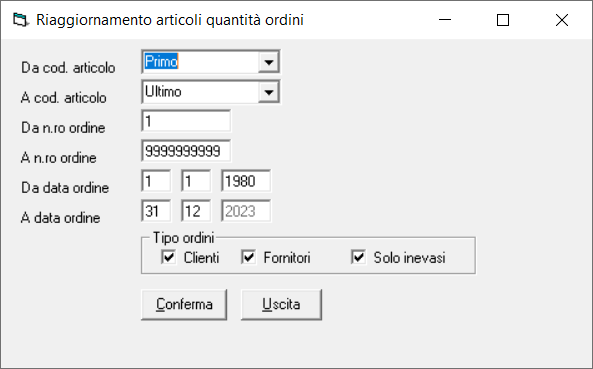Maximize the Riaggiornamento articoli window
Viewport: 593px width, 369px height.
(503, 20)
